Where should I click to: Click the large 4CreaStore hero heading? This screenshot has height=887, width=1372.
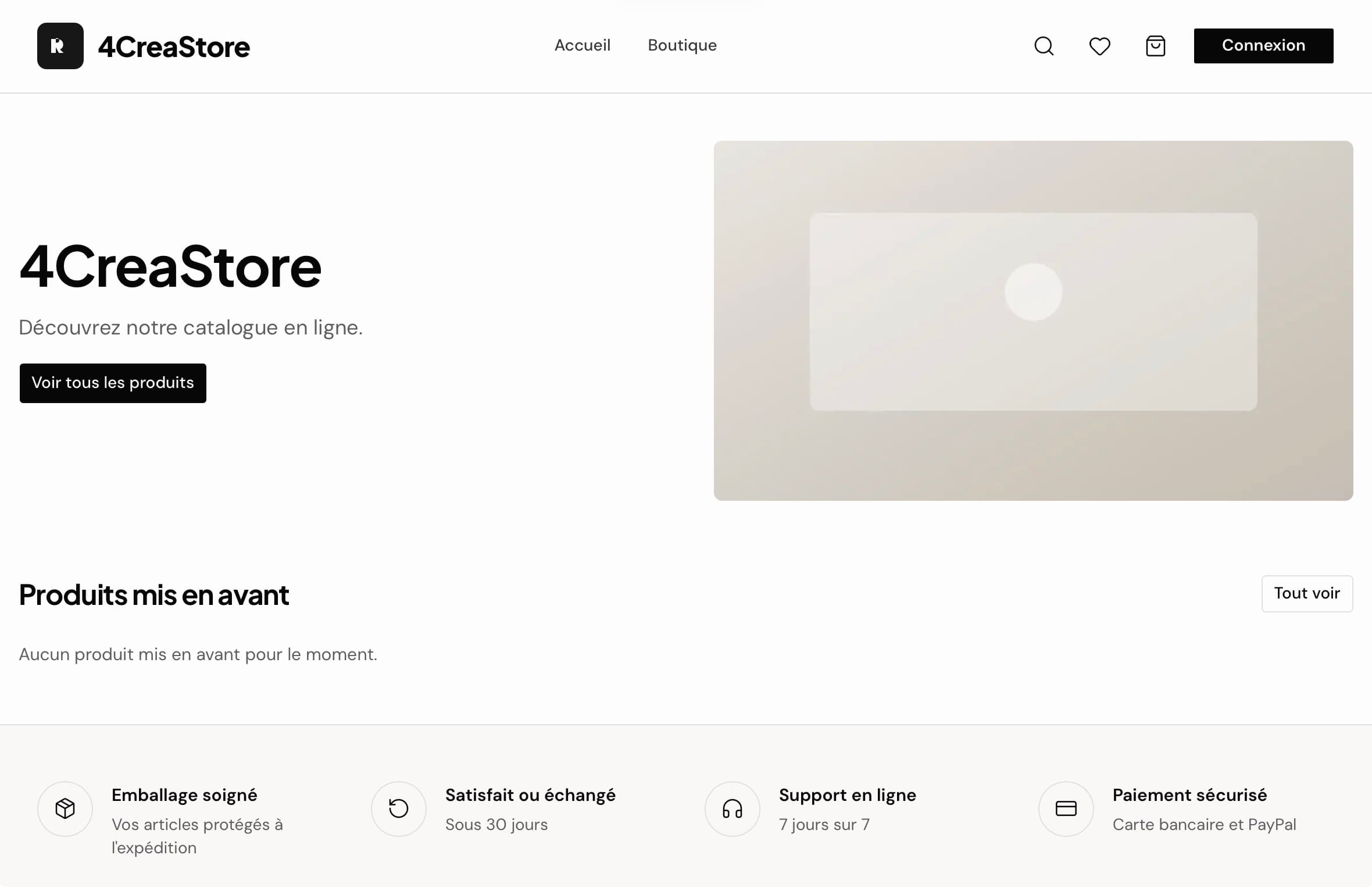click(x=170, y=267)
